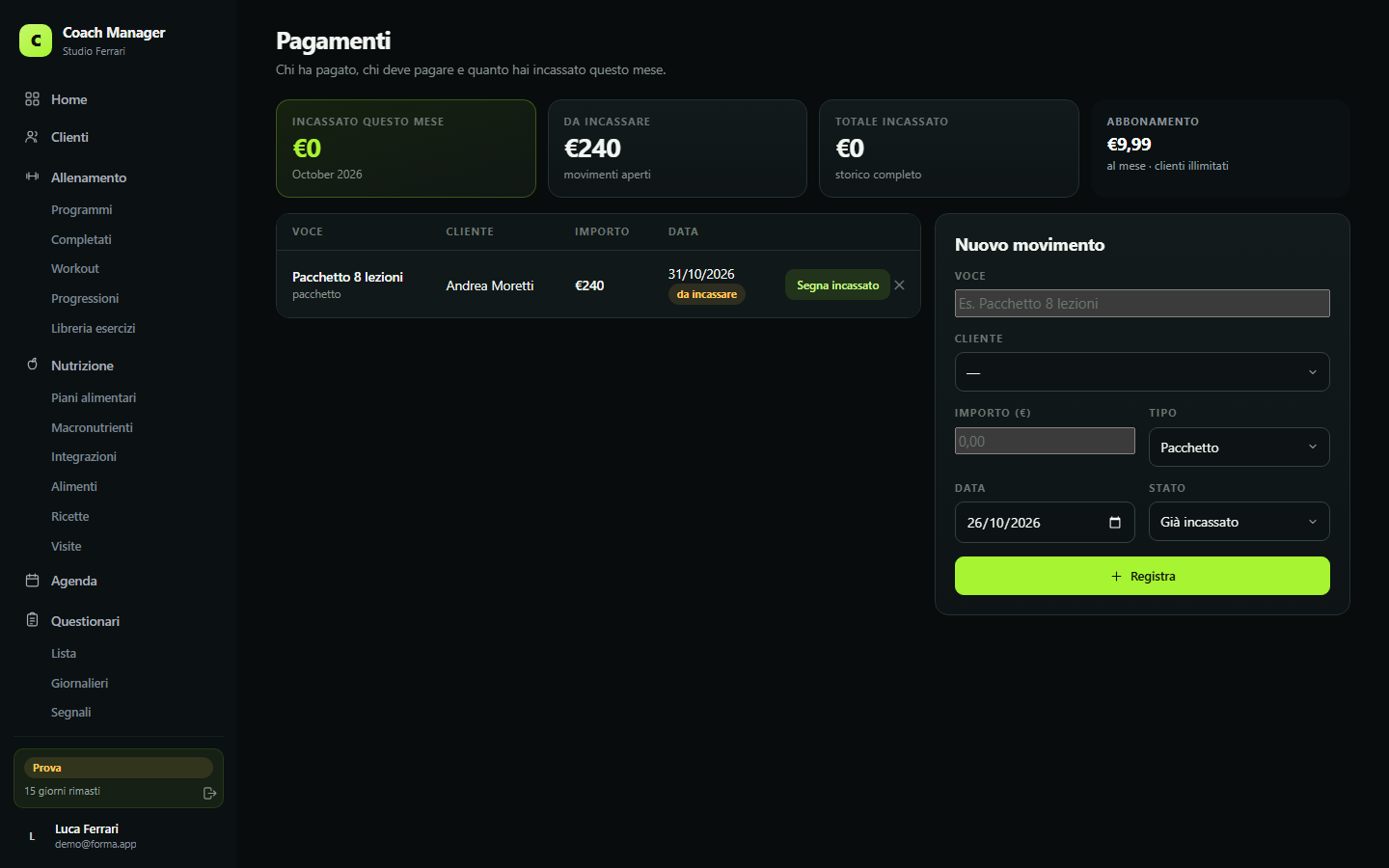Go to Programmi in the sidebar

82,209
